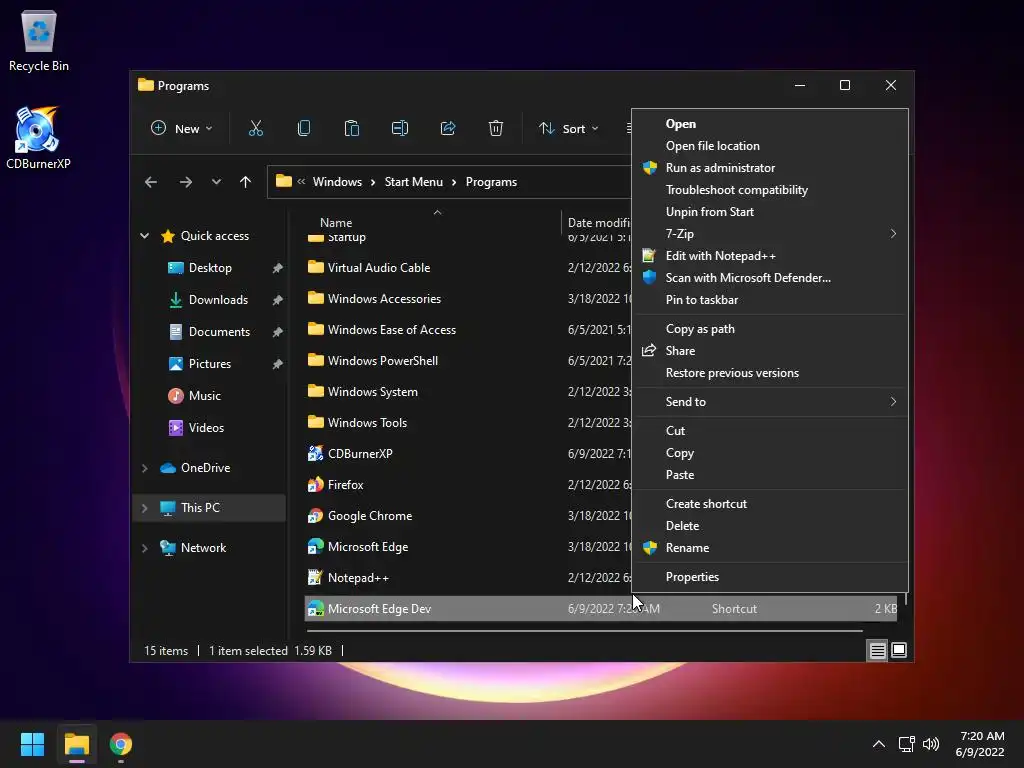Open the New dropdown menu
Image resolution: width=1024 pixels, height=768 pixels.
[x=182, y=128]
